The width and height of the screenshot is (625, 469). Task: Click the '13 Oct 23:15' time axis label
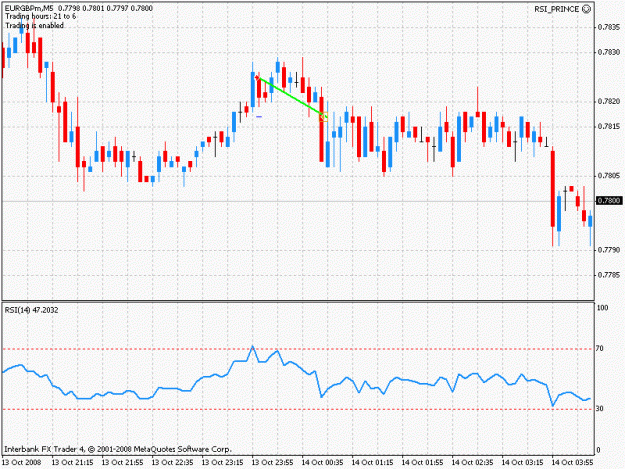[222, 463]
